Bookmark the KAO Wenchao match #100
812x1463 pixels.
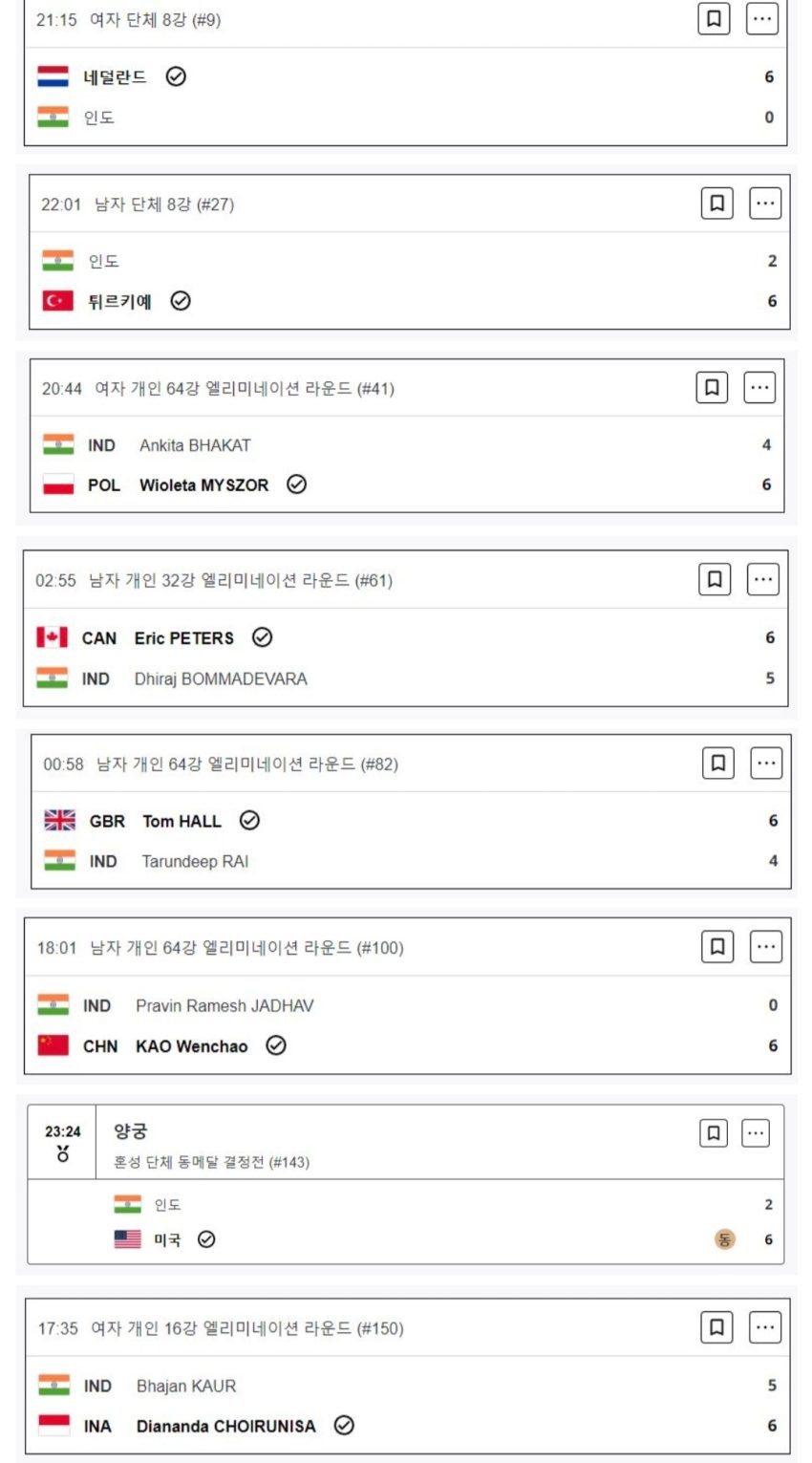[x=717, y=946]
